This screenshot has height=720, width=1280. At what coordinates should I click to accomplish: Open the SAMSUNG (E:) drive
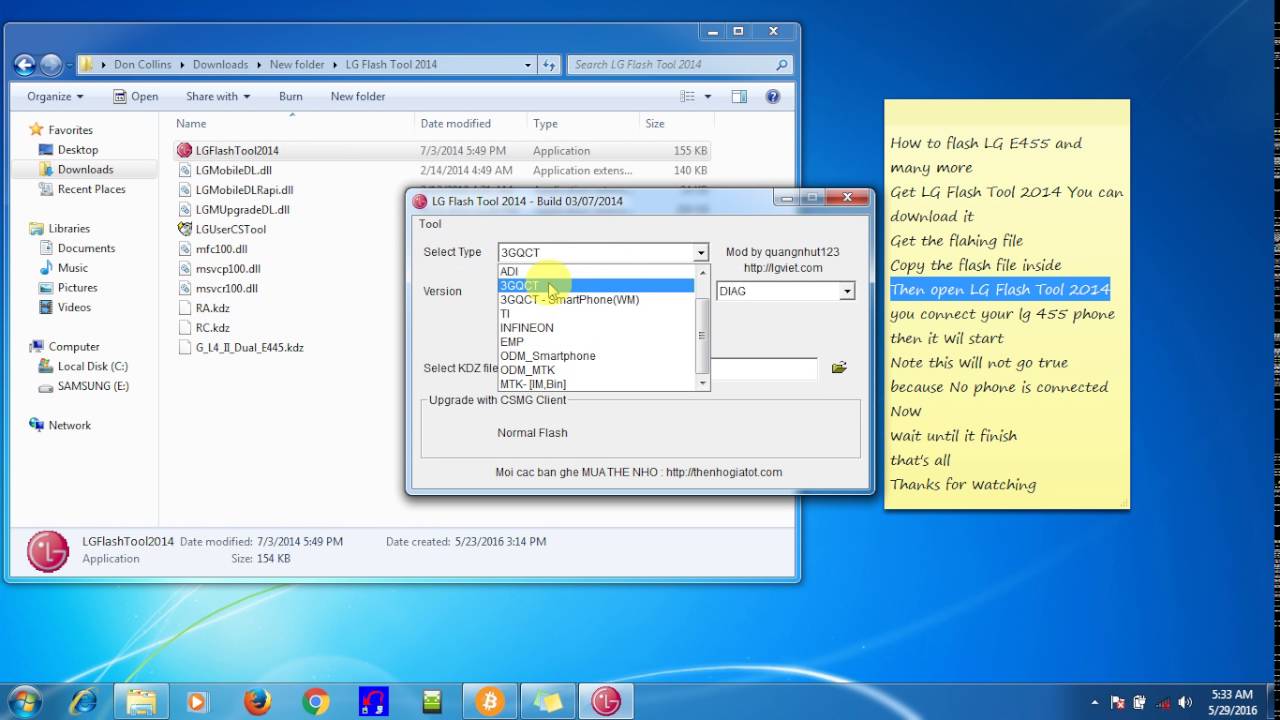(x=92, y=386)
